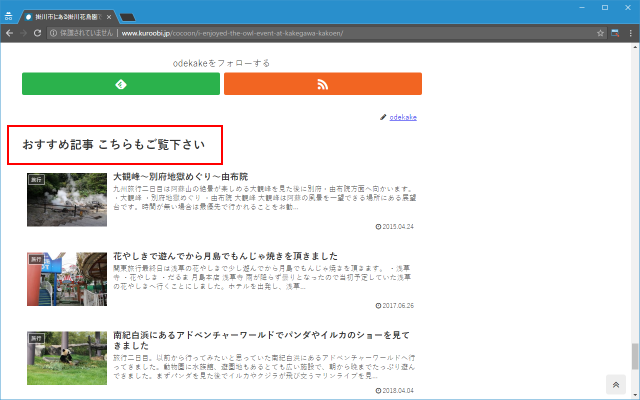Click the browser forward arrow
The height and width of the screenshot is (400, 640).
pos(23,33)
